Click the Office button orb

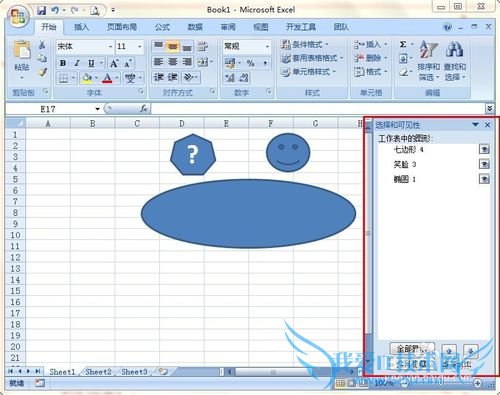(x=19, y=16)
